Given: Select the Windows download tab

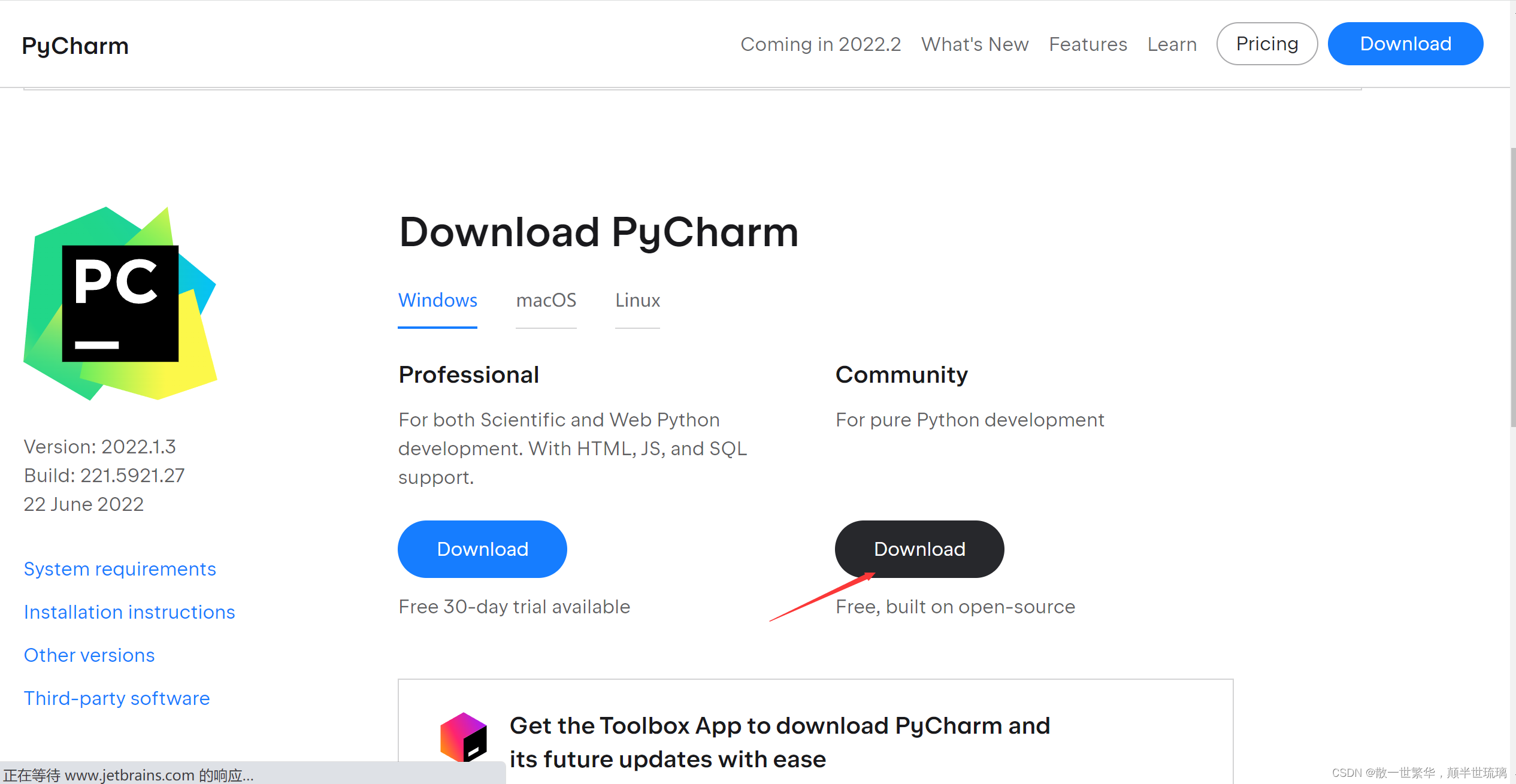Looking at the screenshot, I should point(438,300).
